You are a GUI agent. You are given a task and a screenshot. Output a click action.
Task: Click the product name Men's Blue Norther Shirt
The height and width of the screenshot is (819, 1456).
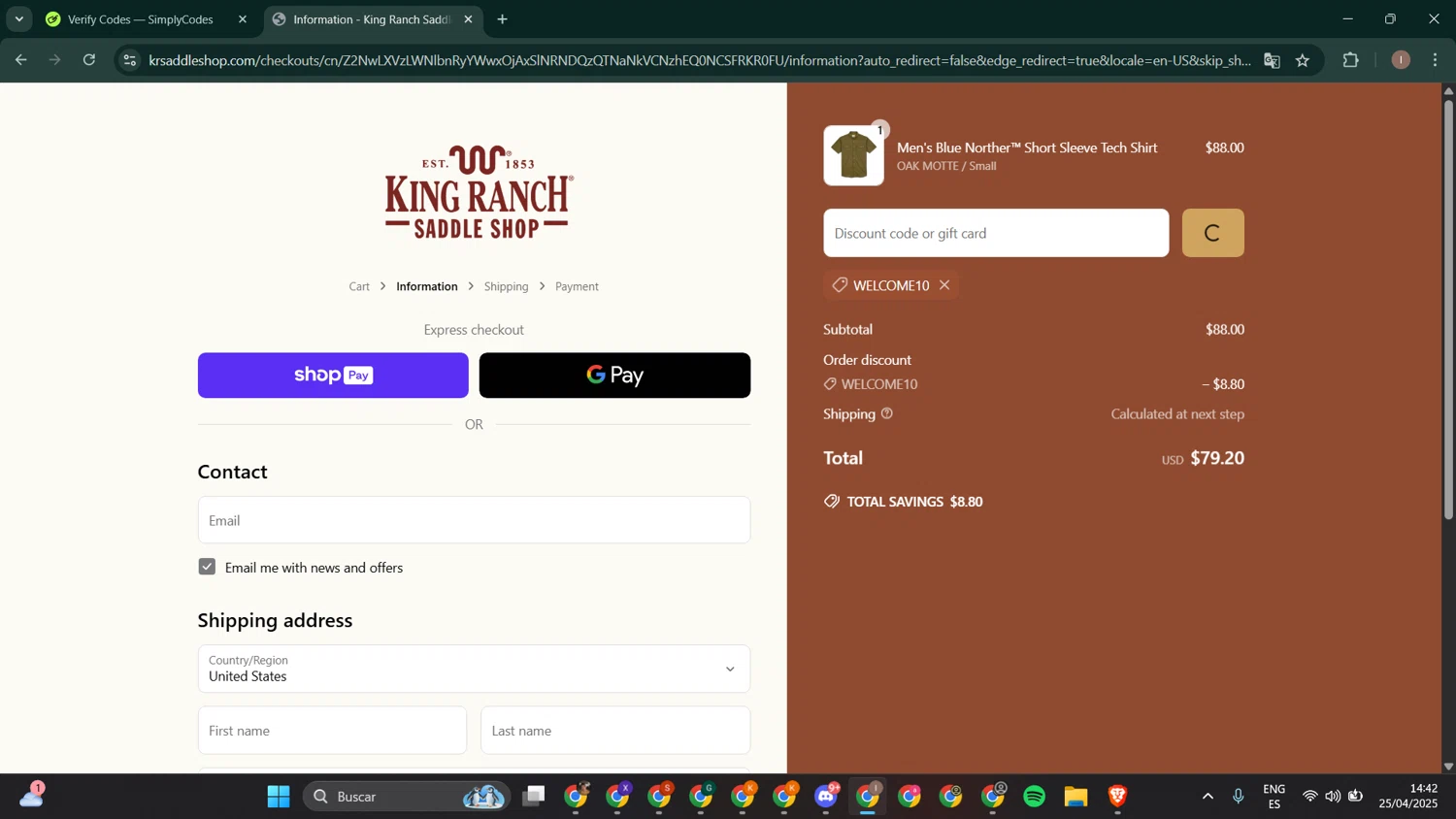point(1027,147)
